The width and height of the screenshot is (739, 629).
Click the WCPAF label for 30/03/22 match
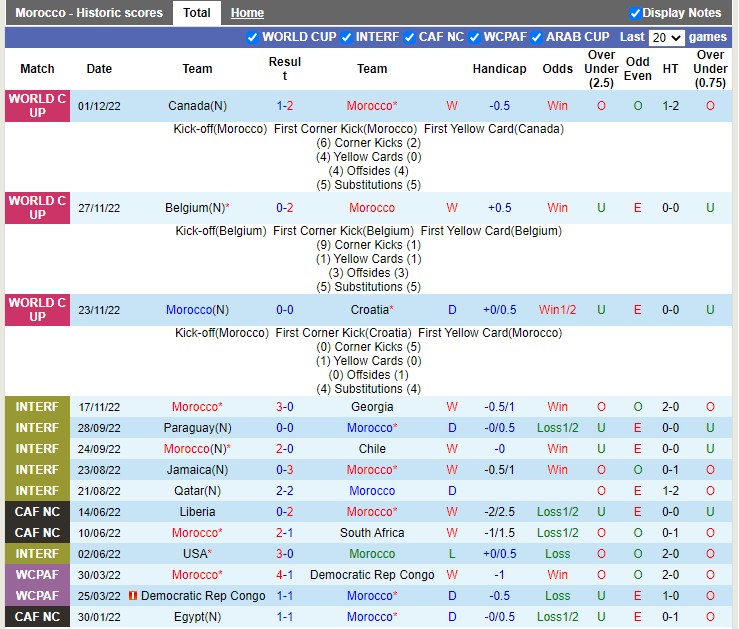pos(37,575)
